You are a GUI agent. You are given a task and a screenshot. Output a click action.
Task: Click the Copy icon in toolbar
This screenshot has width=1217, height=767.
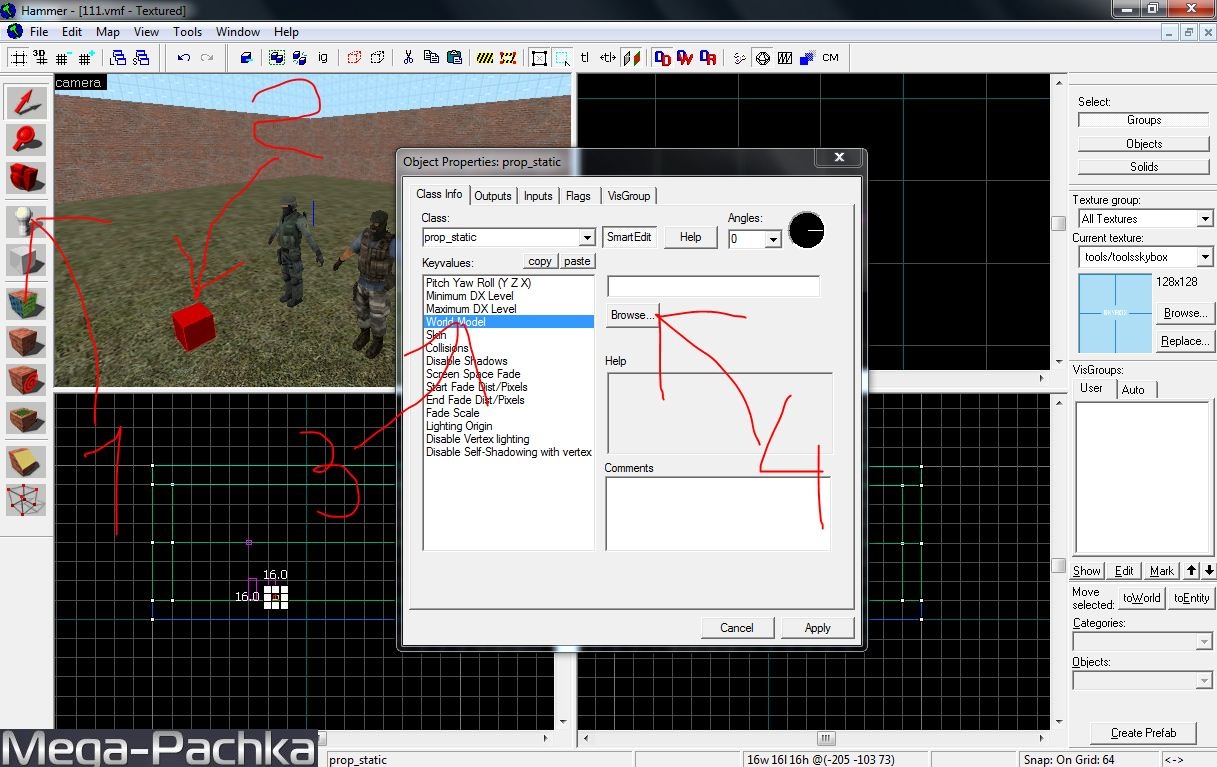point(431,58)
